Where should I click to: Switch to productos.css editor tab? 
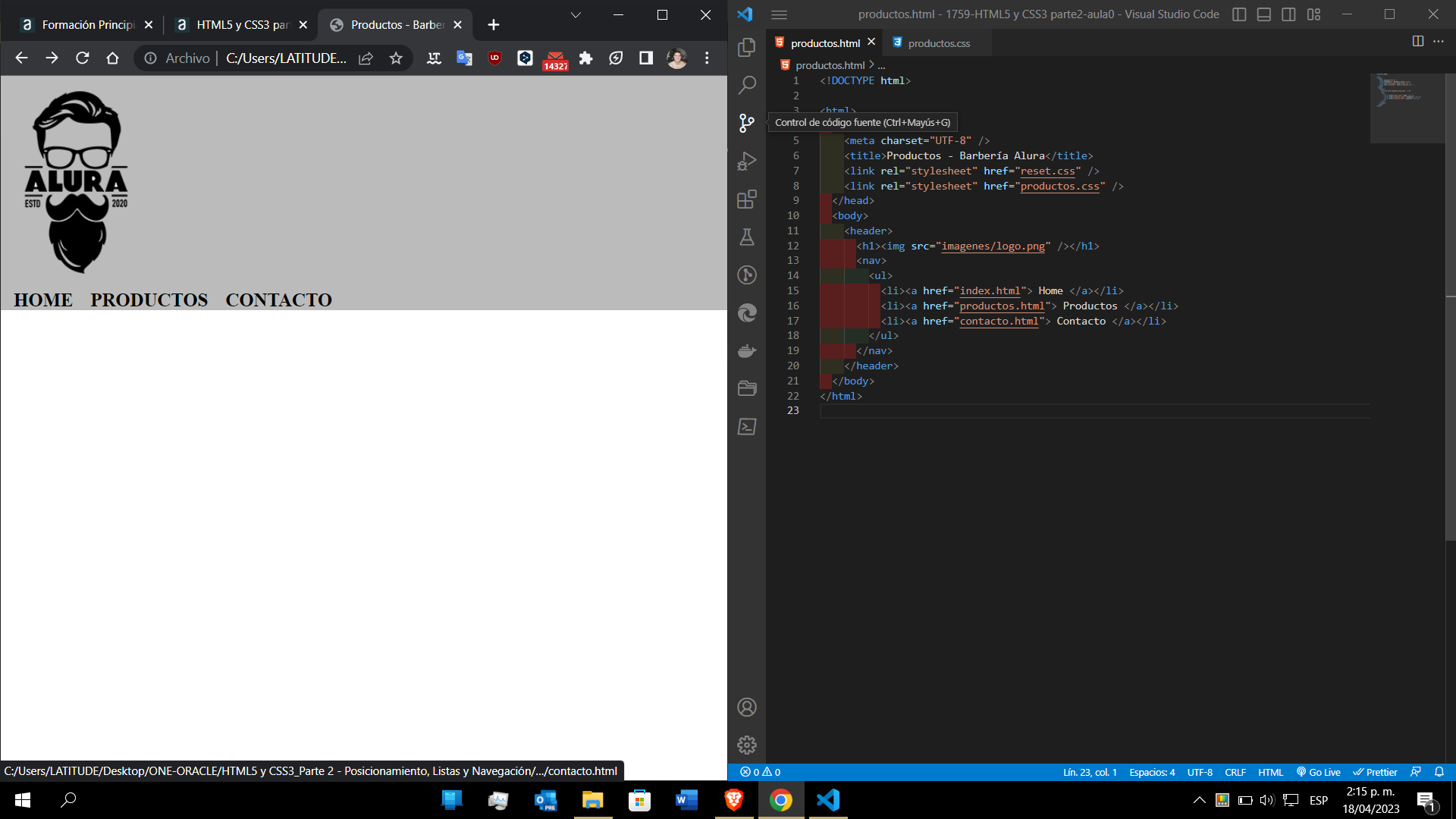click(939, 43)
